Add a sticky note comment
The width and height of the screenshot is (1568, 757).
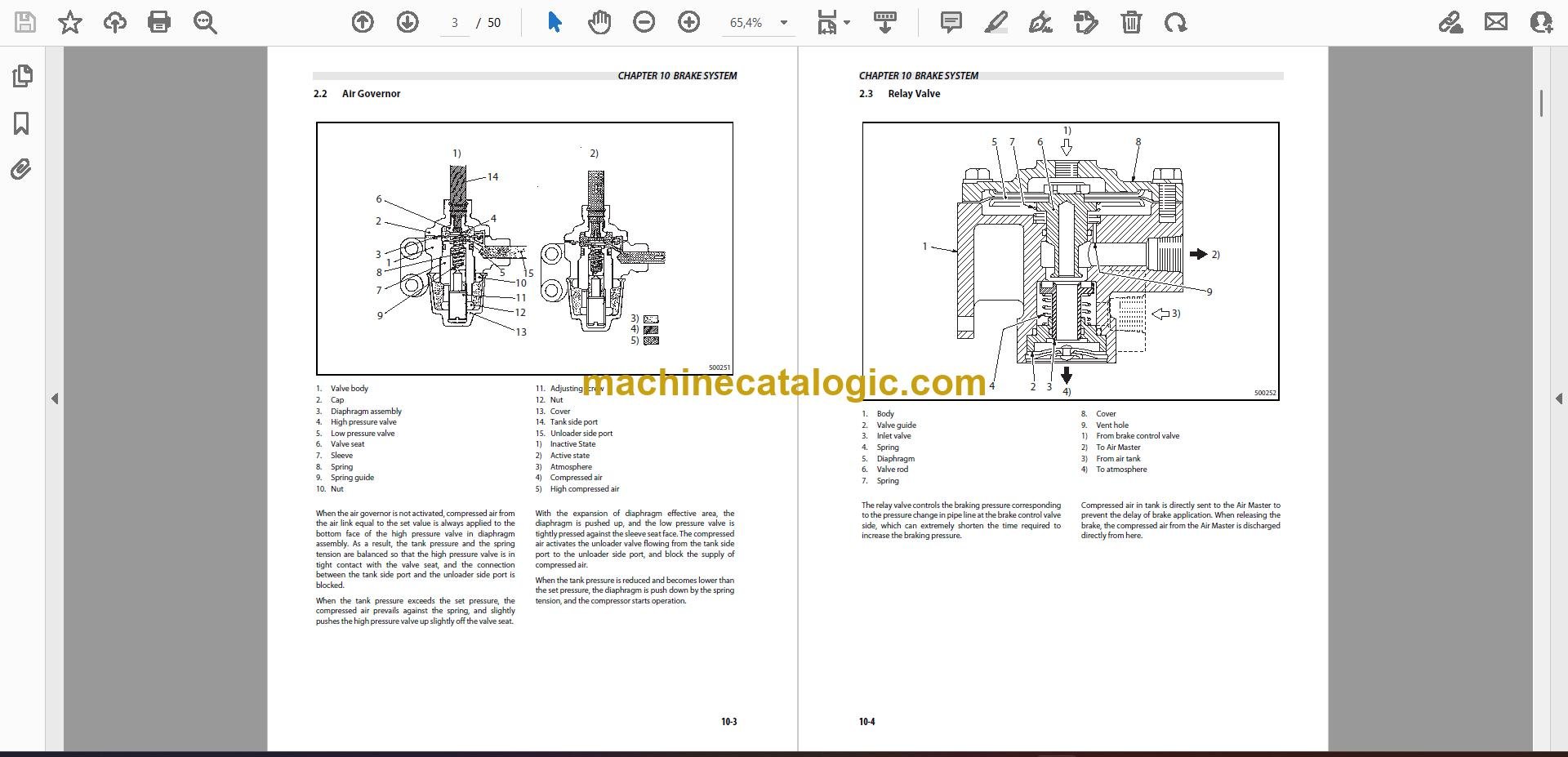(x=951, y=23)
